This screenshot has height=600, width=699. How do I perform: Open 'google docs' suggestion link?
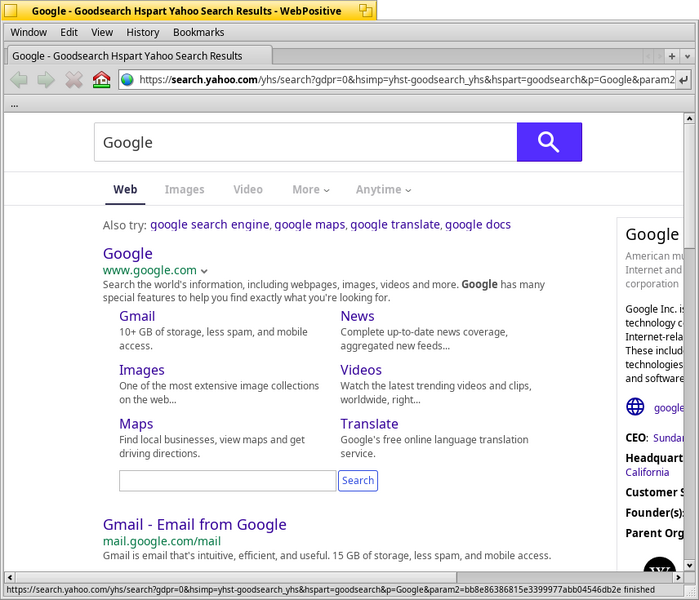point(478,225)
